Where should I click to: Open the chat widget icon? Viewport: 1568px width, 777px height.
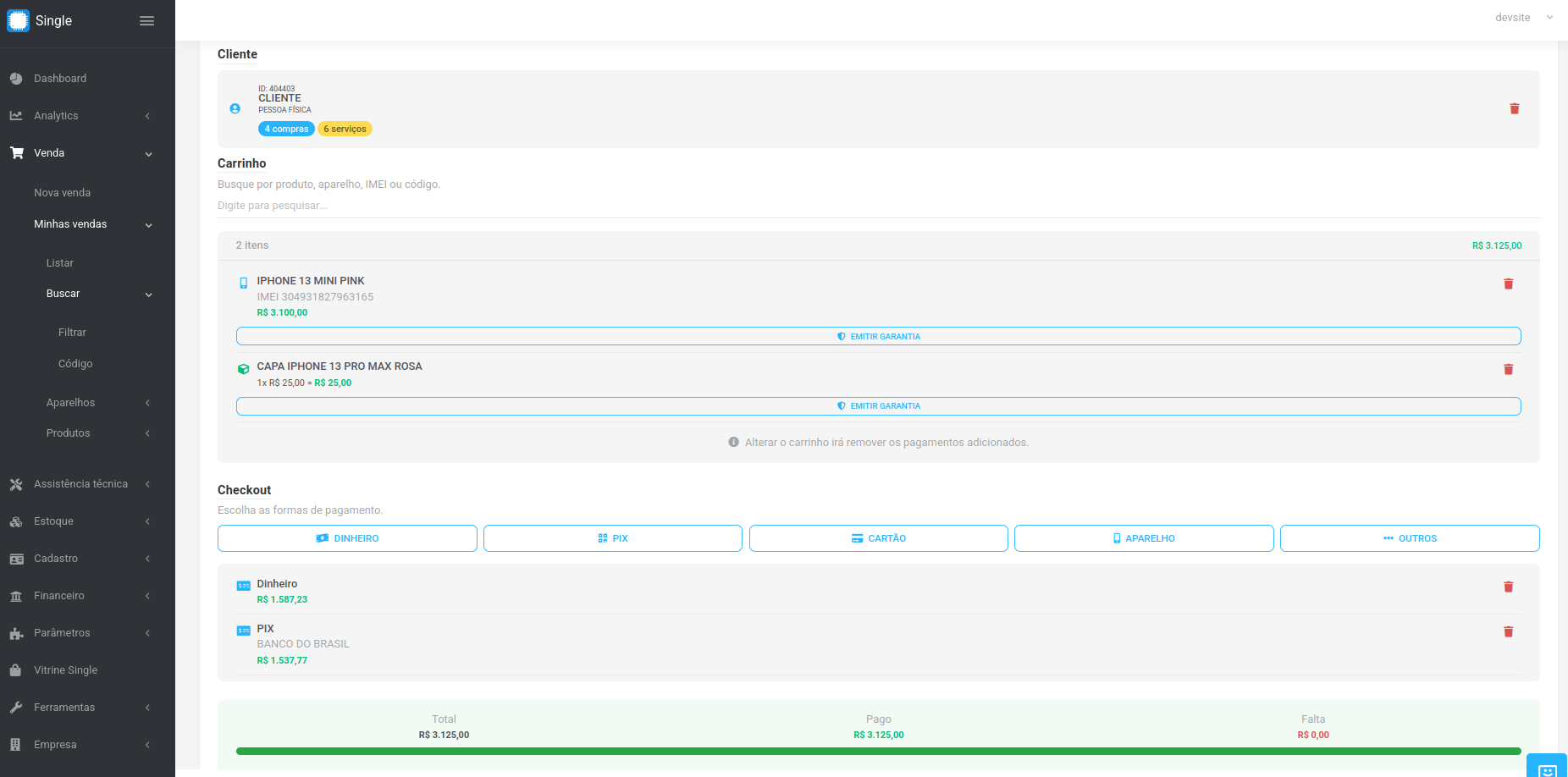pos(1547,769)
